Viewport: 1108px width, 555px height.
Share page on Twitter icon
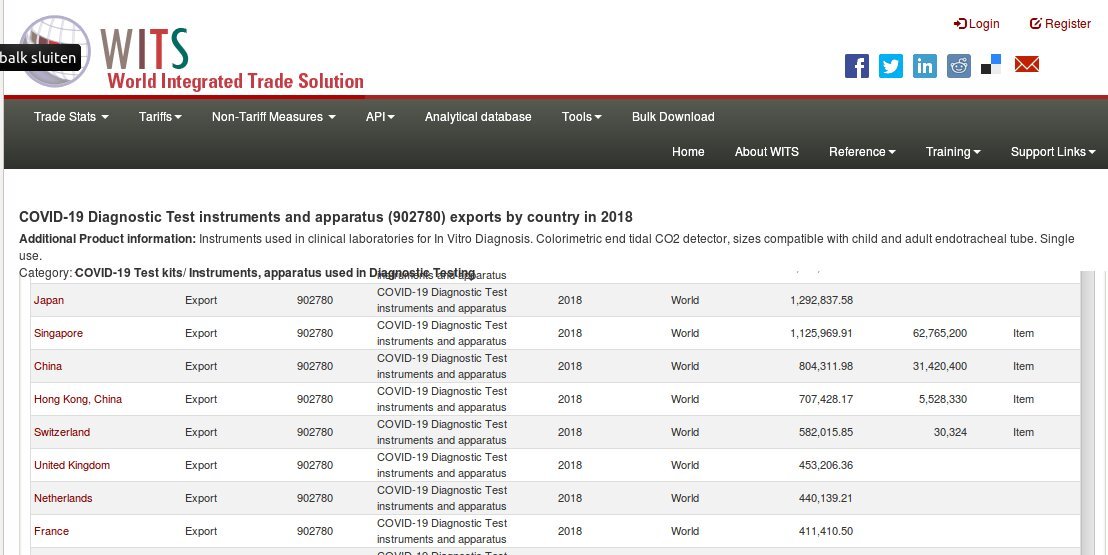click(x=890, y=66)
